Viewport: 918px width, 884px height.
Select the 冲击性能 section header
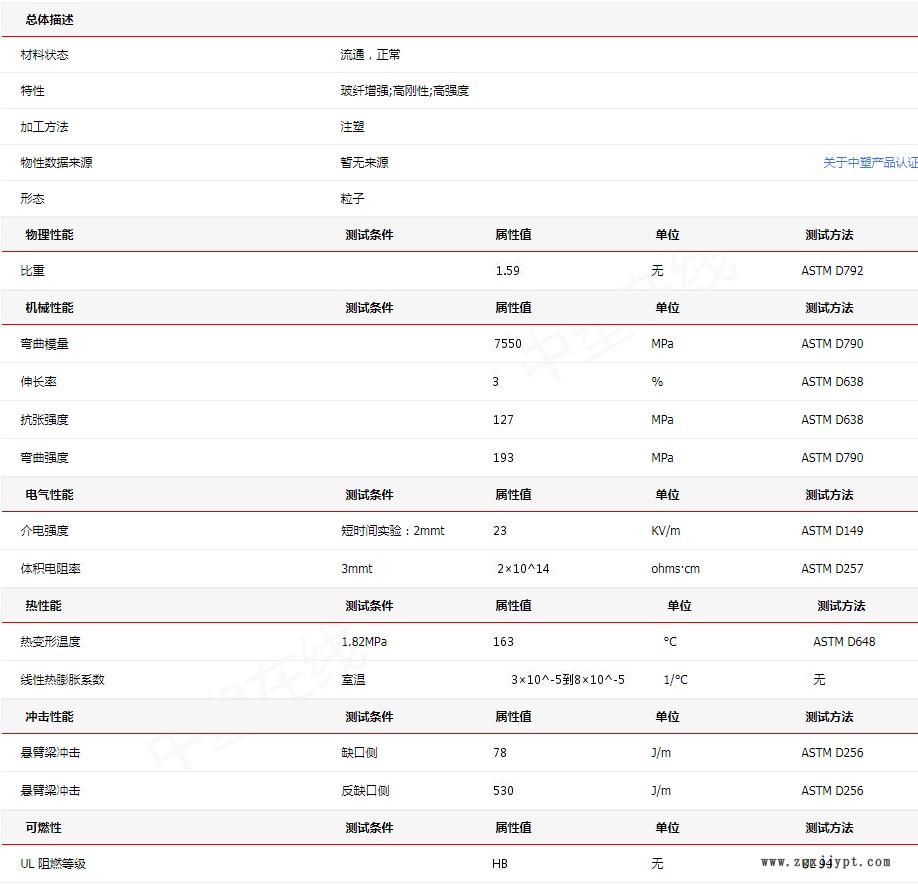[x=49, y=717]
